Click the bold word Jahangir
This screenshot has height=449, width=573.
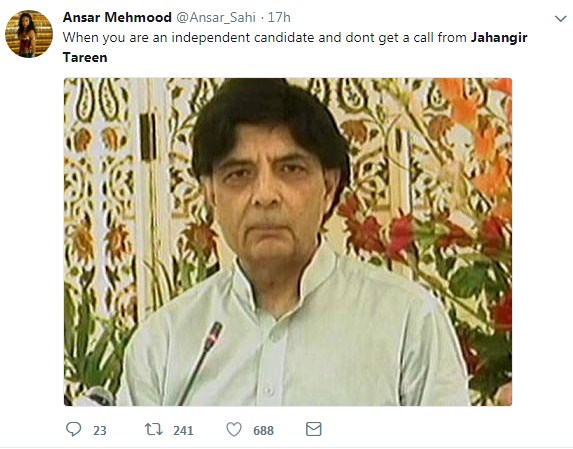click(x=499, y=38)
